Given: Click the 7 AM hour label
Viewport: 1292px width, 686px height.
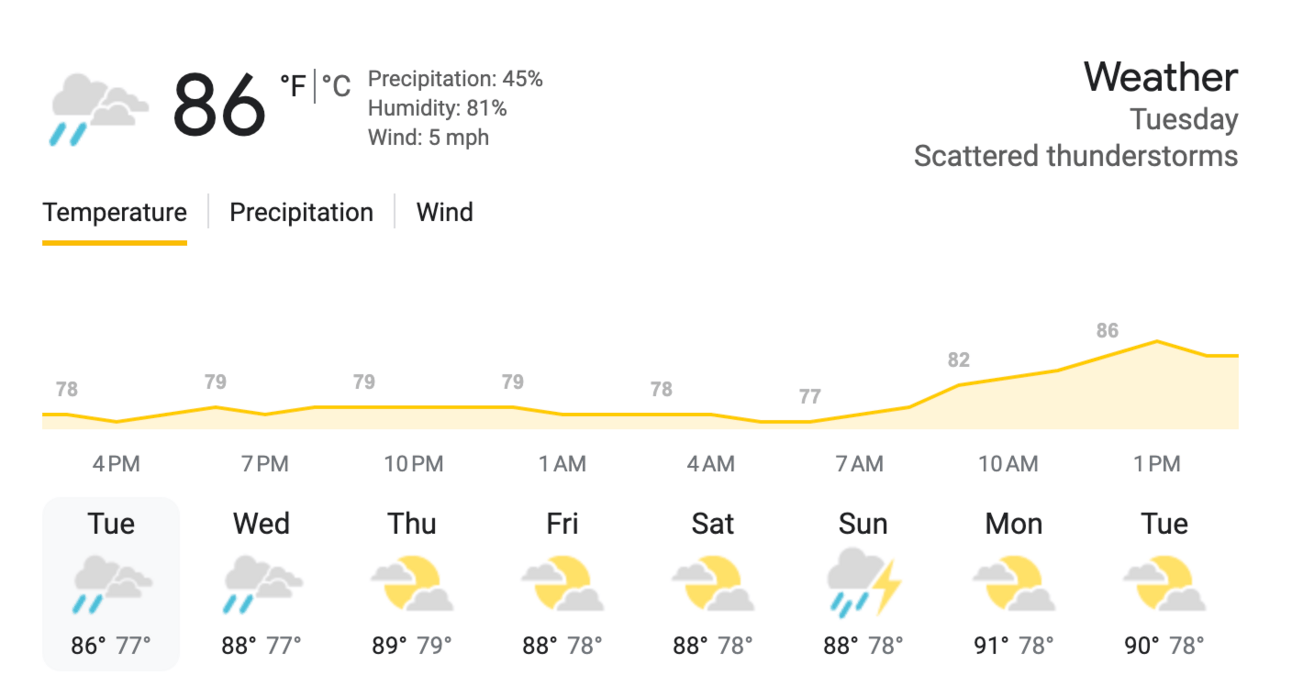Looking at the screenshot, I should tap(860, 464).
